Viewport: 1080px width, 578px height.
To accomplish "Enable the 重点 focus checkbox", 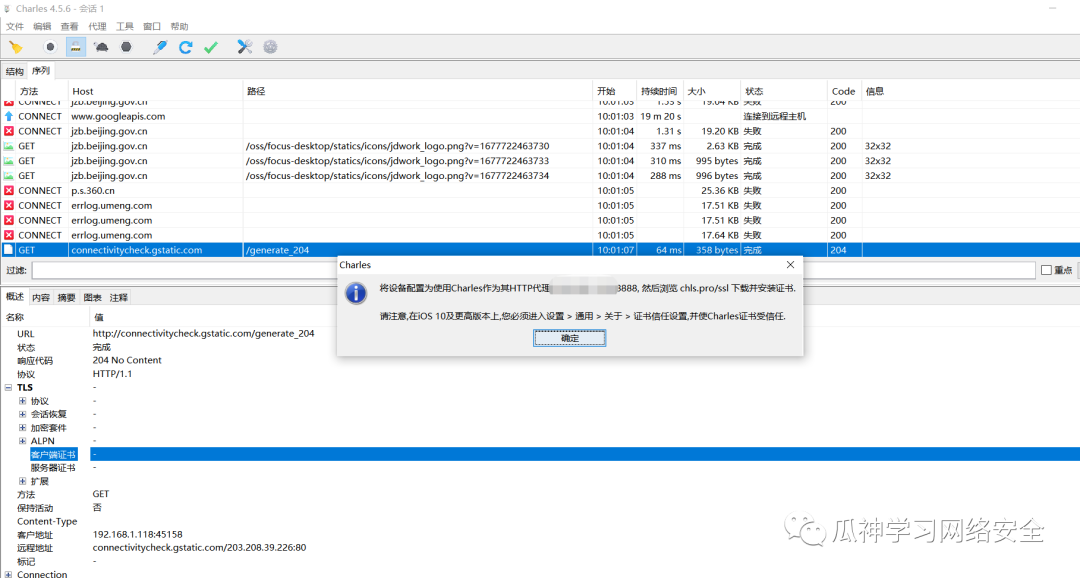I will click(1046, 270).
